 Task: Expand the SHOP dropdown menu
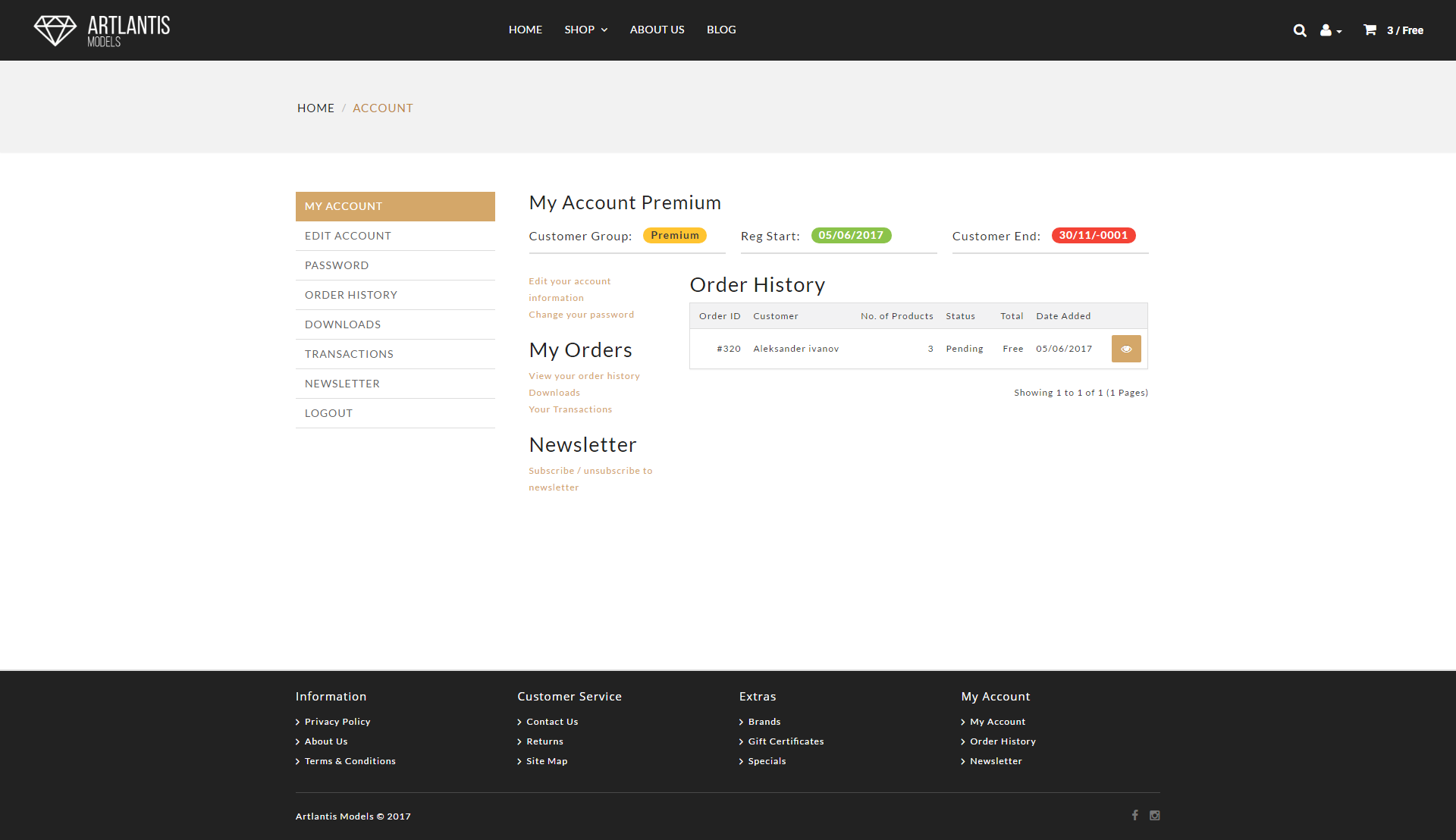point(585,30)
